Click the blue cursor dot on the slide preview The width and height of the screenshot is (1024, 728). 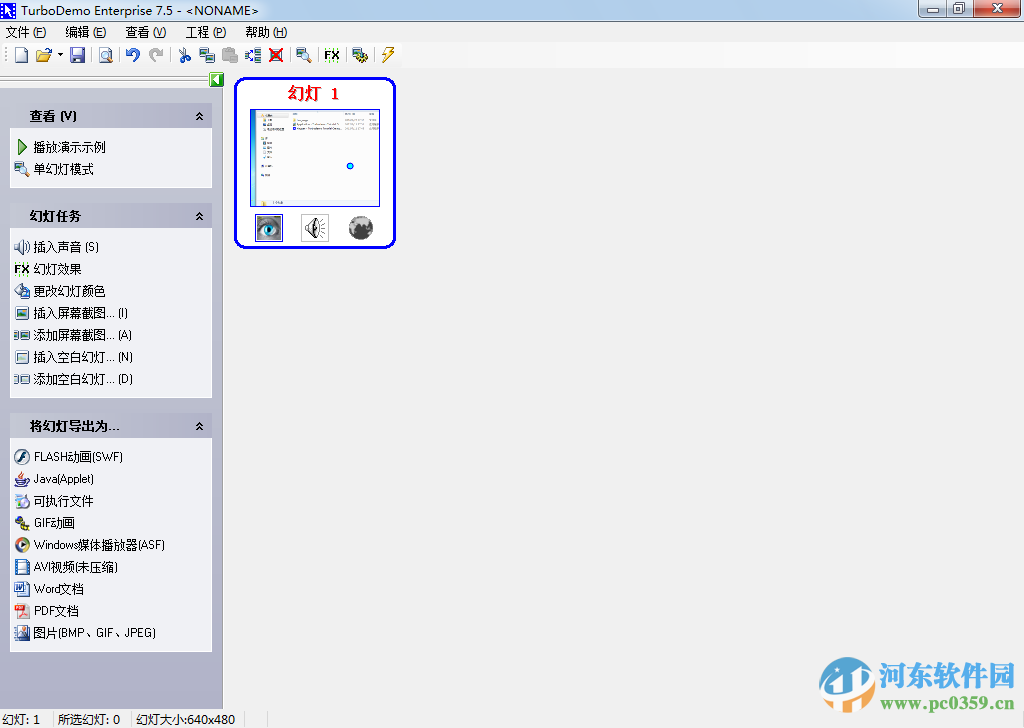350,166
